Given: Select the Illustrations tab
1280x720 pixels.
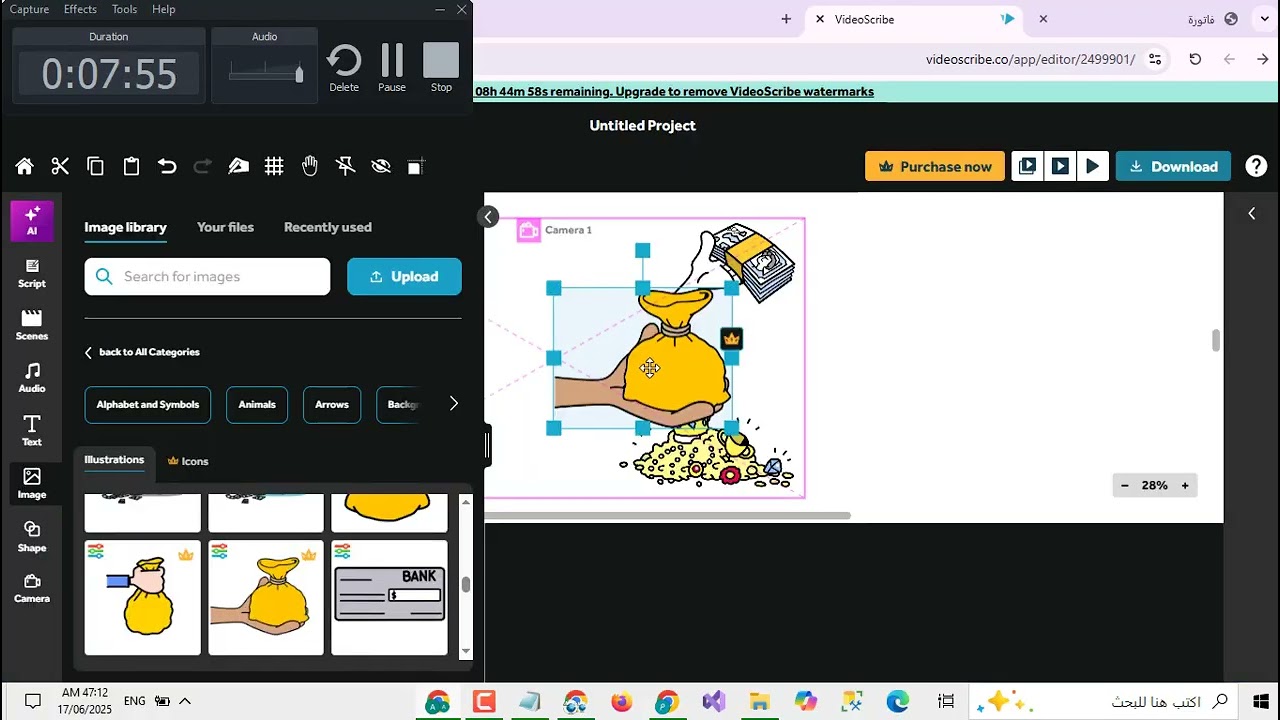Looking at the screenshot, I should (x=114, y=460).
